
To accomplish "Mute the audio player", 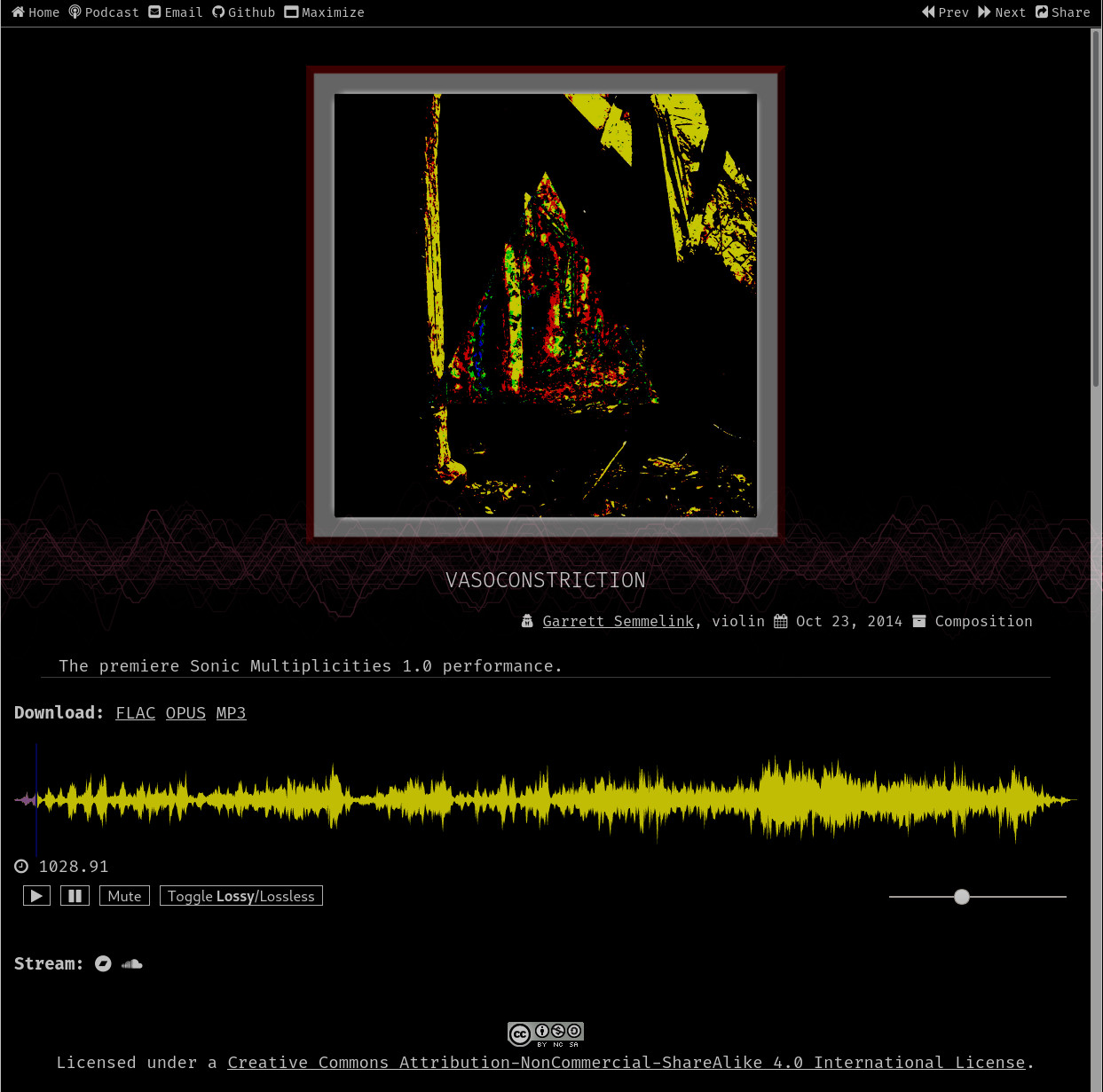I will pos(124,896).
